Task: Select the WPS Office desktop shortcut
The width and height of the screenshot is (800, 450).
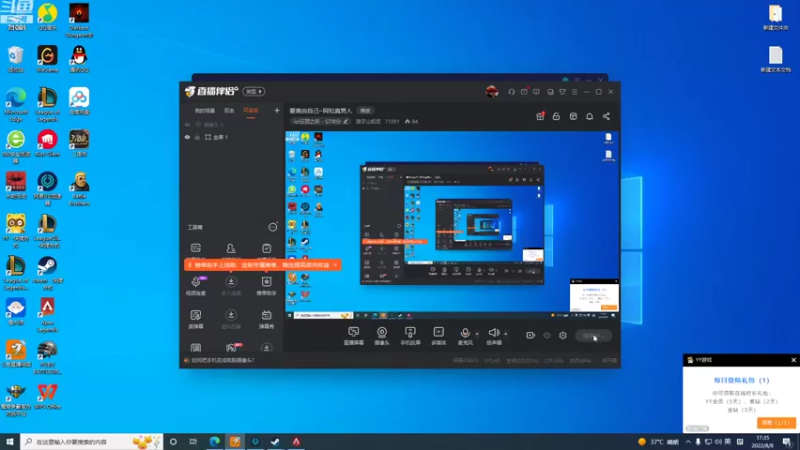Action: click(47, 396)
